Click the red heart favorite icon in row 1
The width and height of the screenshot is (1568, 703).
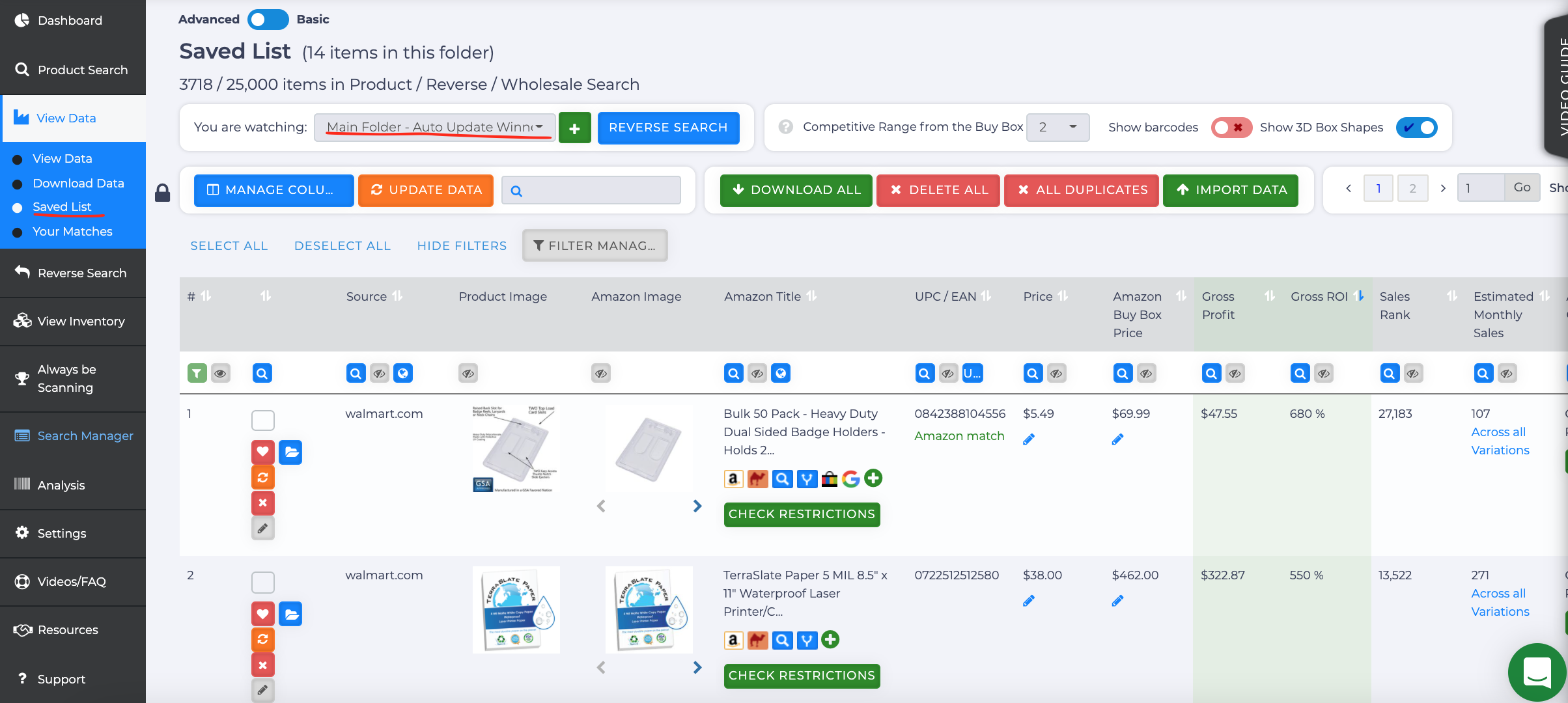(262, 452)
